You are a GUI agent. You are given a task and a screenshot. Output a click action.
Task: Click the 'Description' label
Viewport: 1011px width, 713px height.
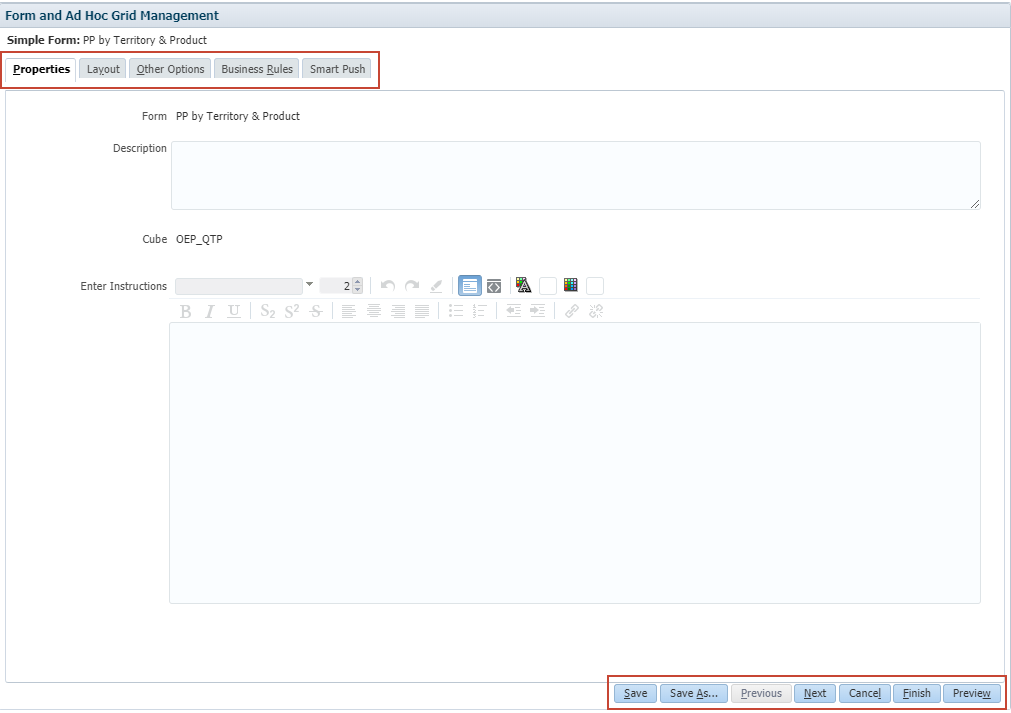(140, 148)
